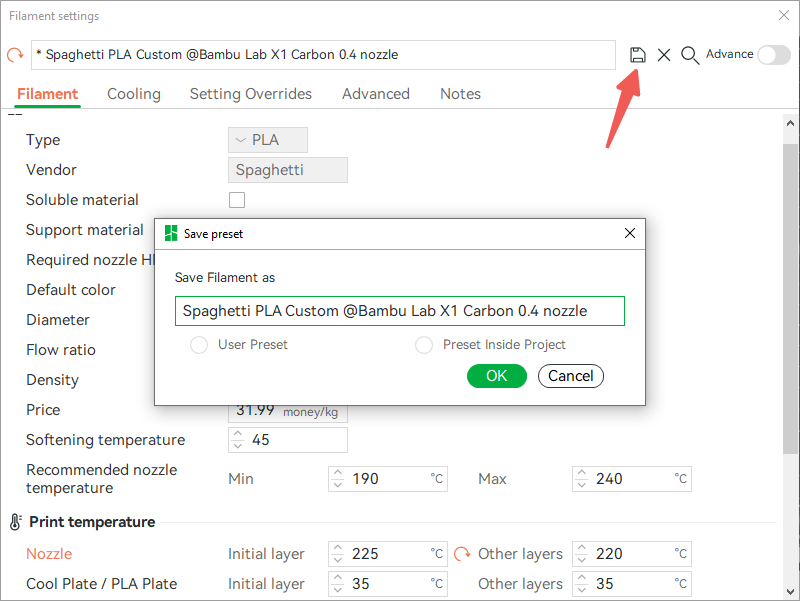The height and width of the screenshot is (601, 800).
Task: Close the Filament settings window
Action: 784,15
